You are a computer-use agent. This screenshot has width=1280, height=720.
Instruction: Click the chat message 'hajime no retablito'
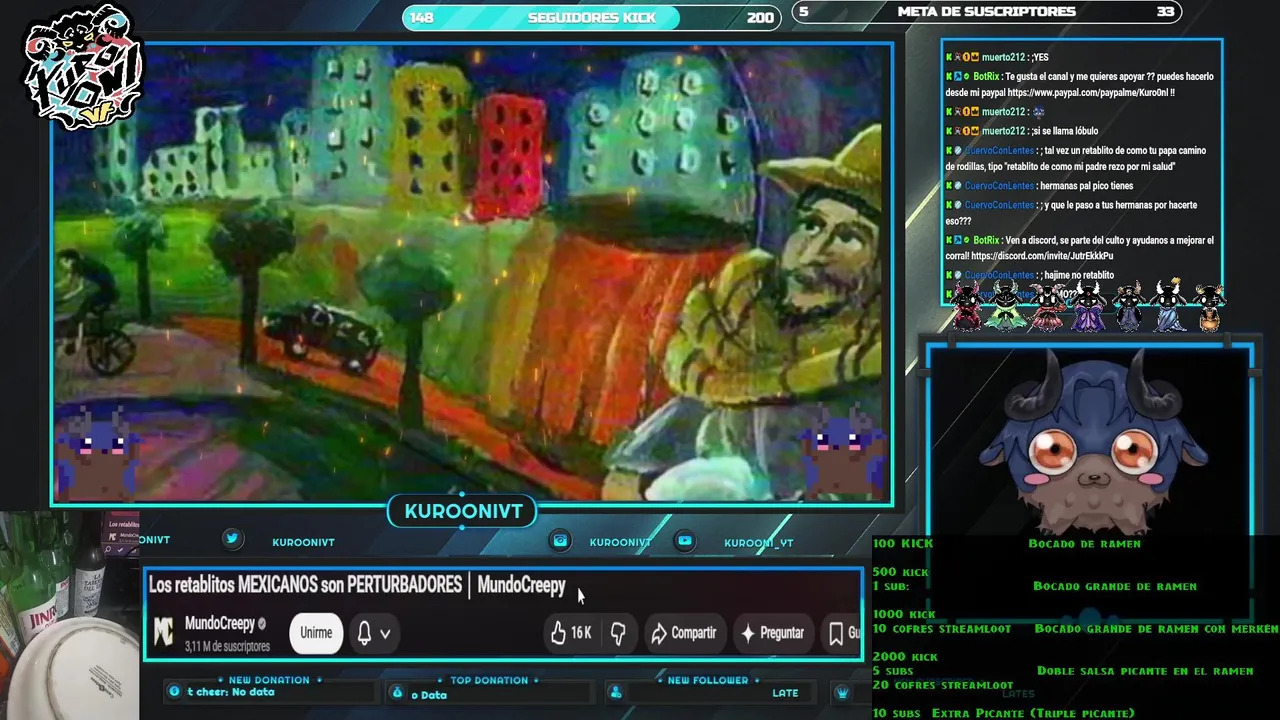[1077, 275]
